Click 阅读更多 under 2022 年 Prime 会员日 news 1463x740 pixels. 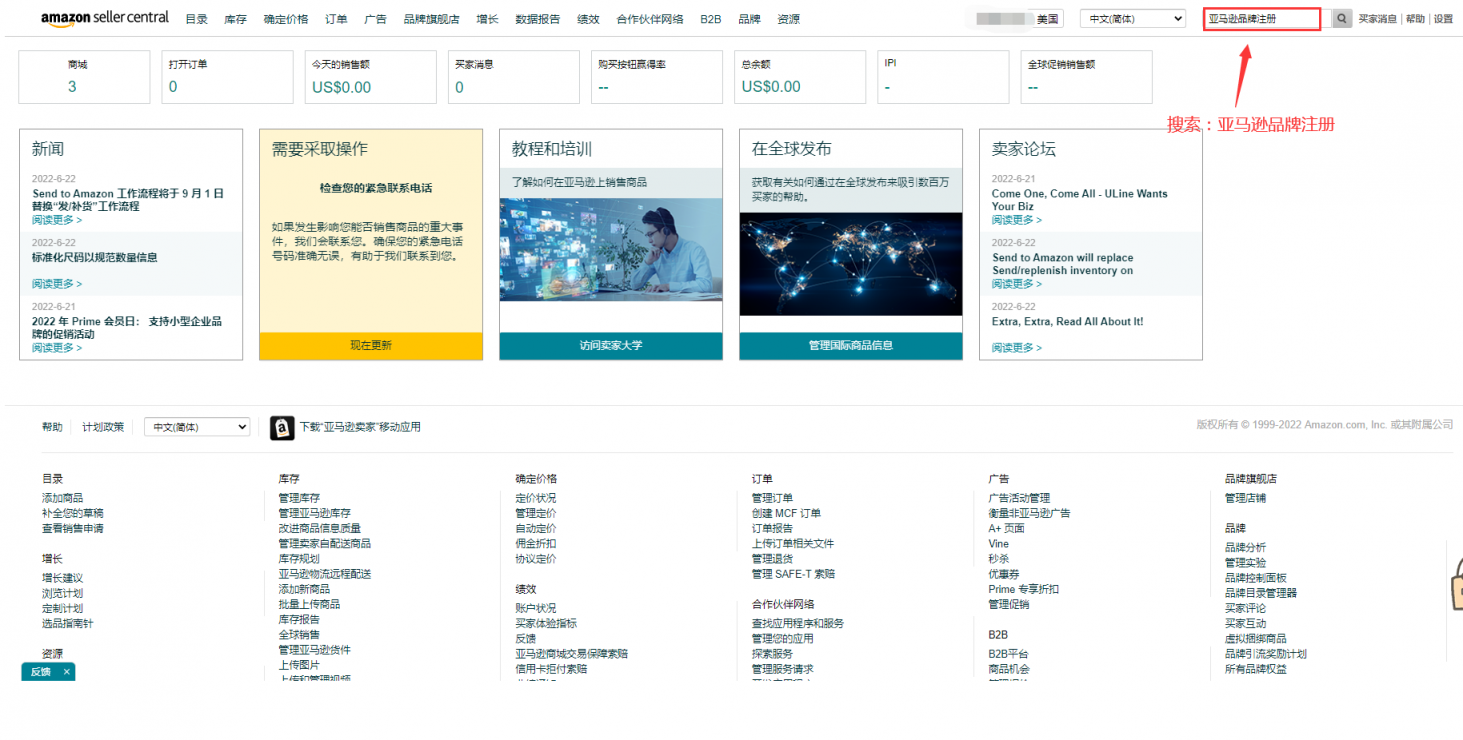(57, 348)
